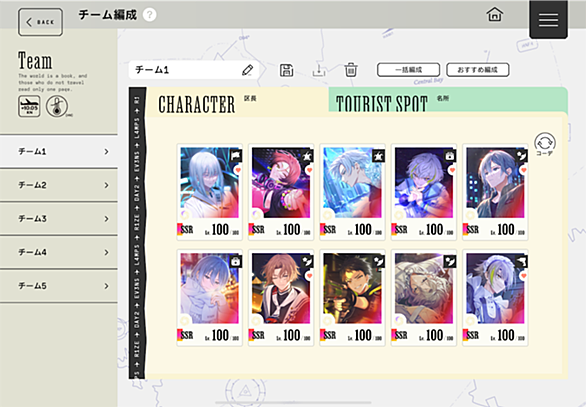Open the hamburger menu
586x407 pixels.
[x=548, y=19]
